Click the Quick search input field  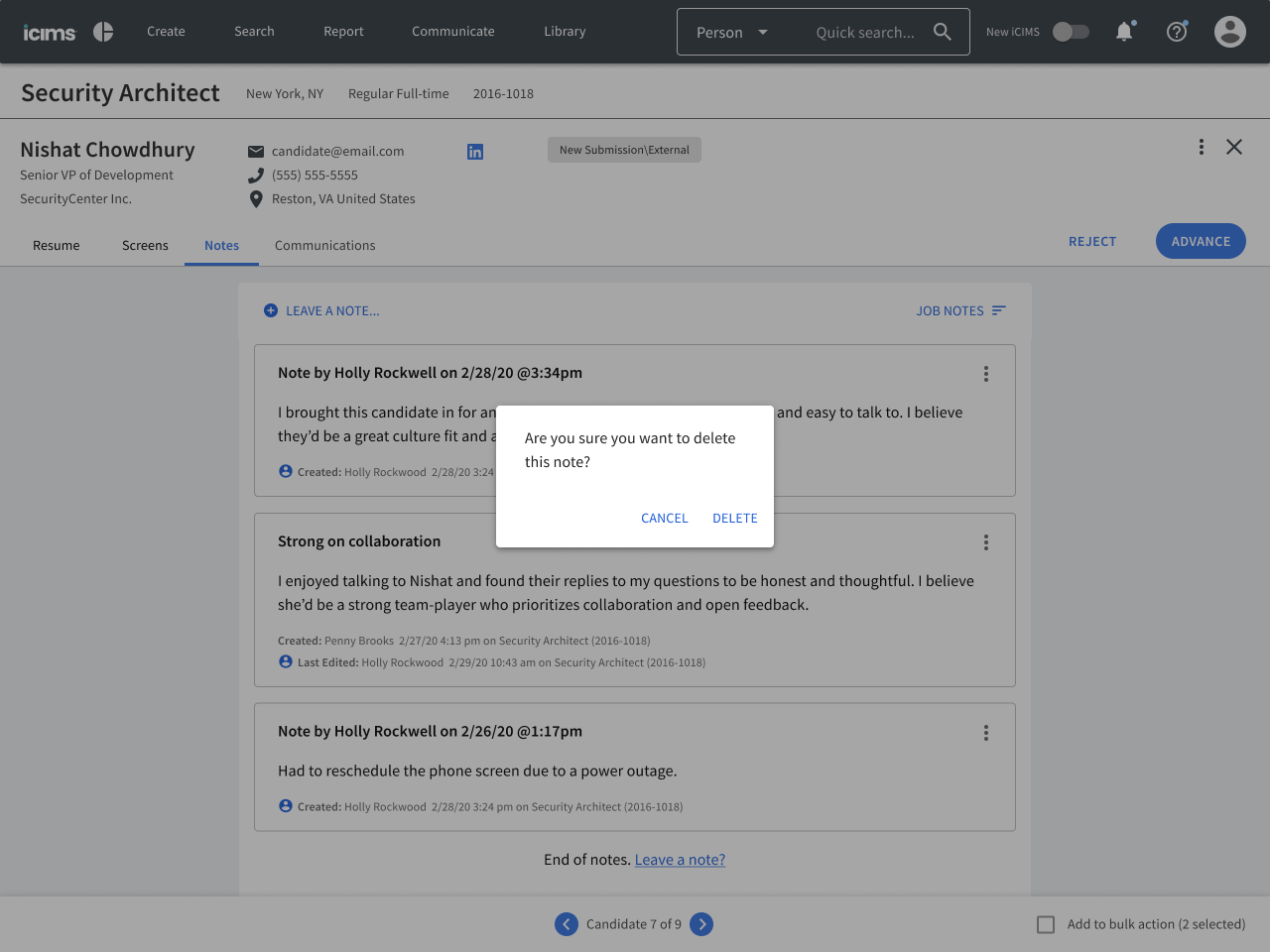(x=865, y=33)
